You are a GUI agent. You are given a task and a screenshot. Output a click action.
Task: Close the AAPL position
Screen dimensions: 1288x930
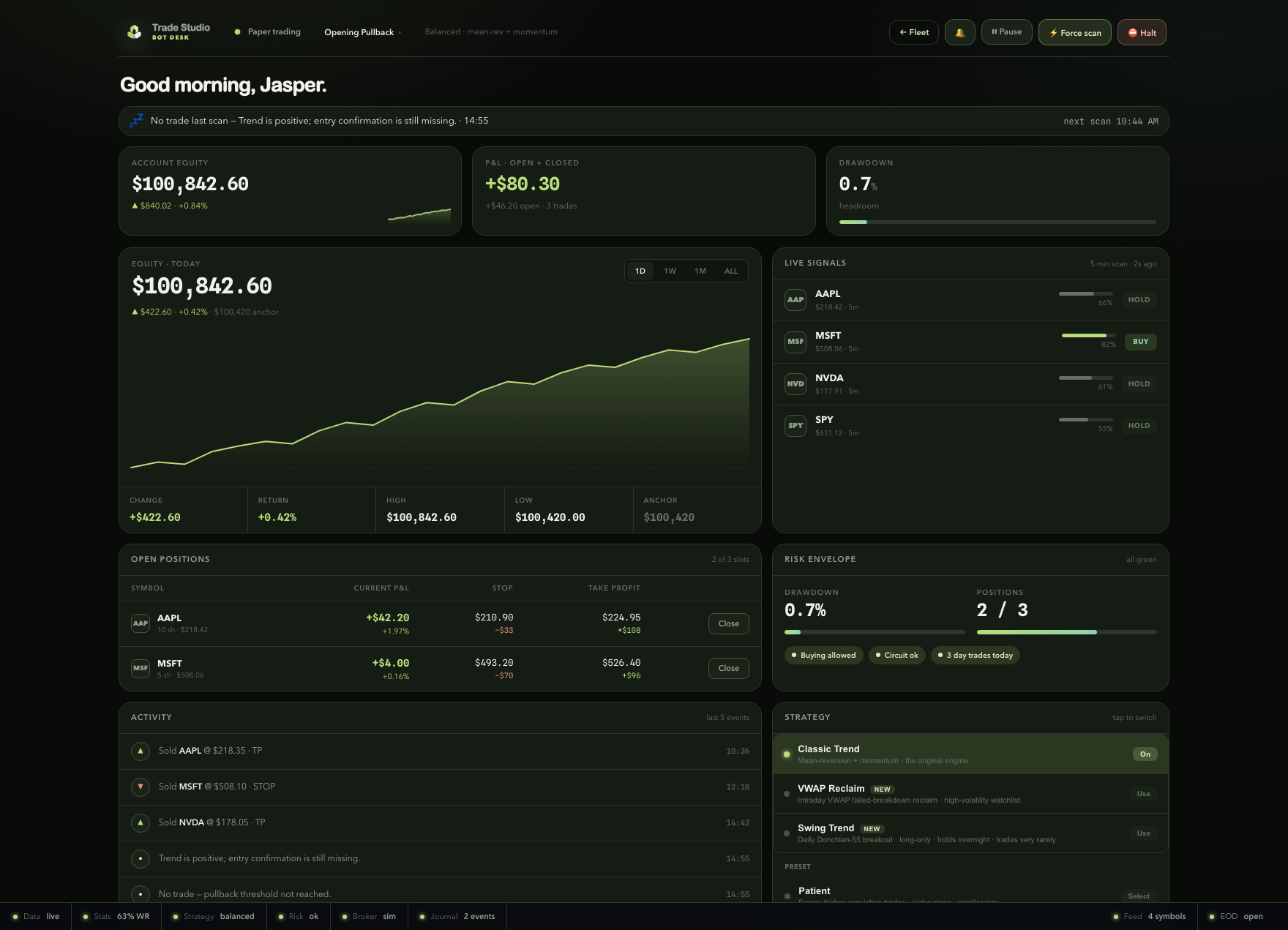point(728,623)
